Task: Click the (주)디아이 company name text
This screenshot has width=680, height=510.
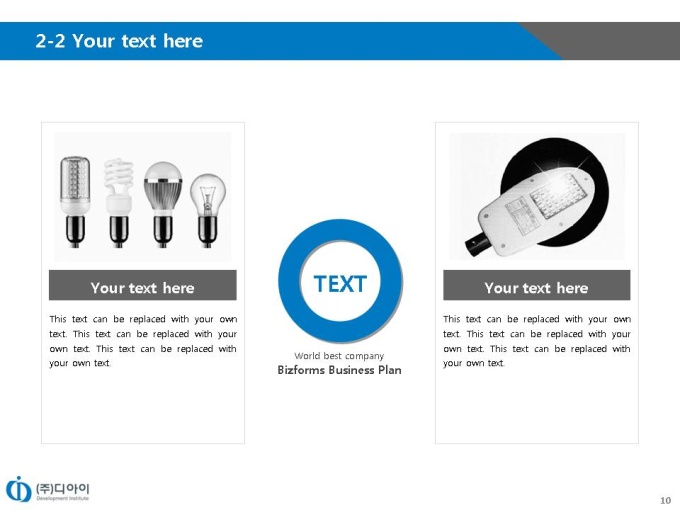Action: 62,489
